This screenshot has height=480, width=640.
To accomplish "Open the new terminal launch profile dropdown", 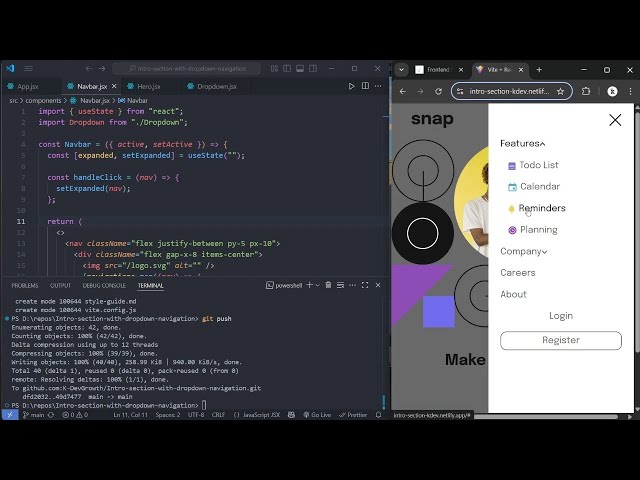I will tap(318, 285).
